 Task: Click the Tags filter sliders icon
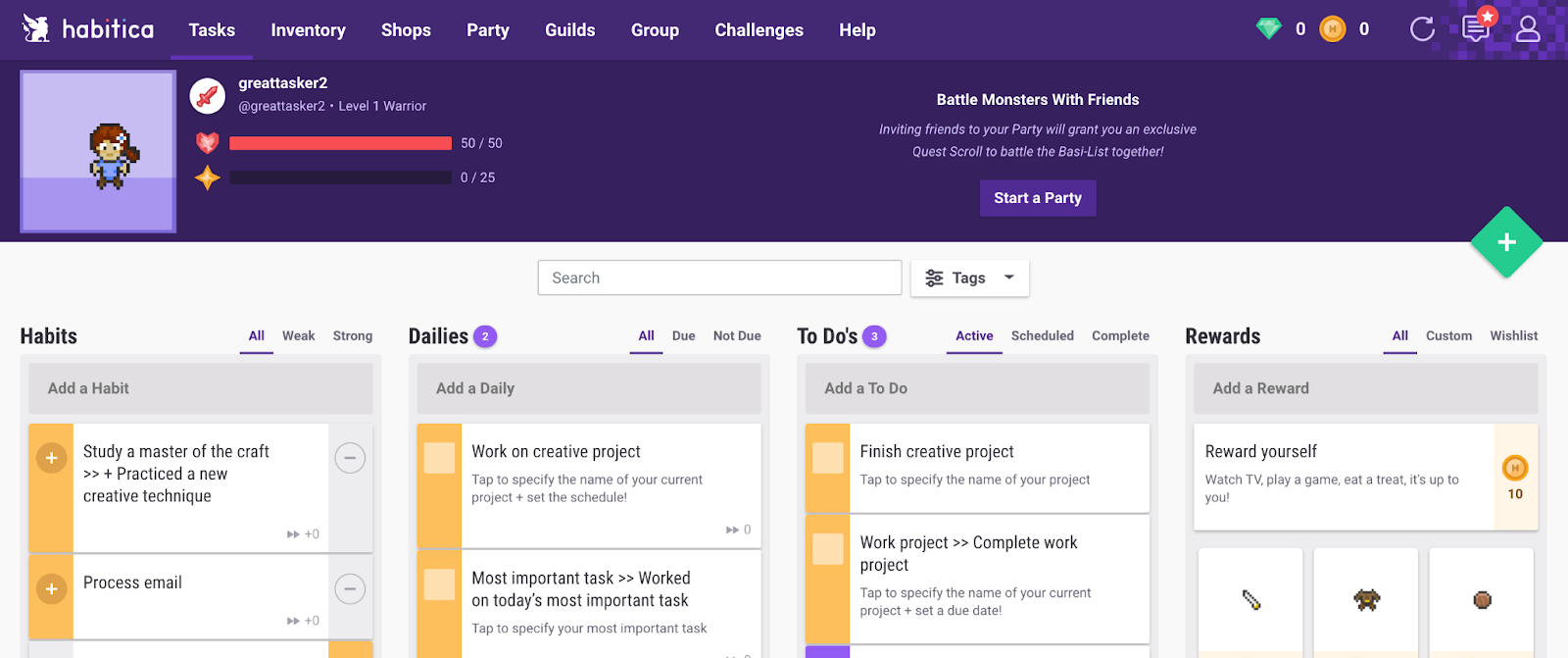tap(934, 278)
